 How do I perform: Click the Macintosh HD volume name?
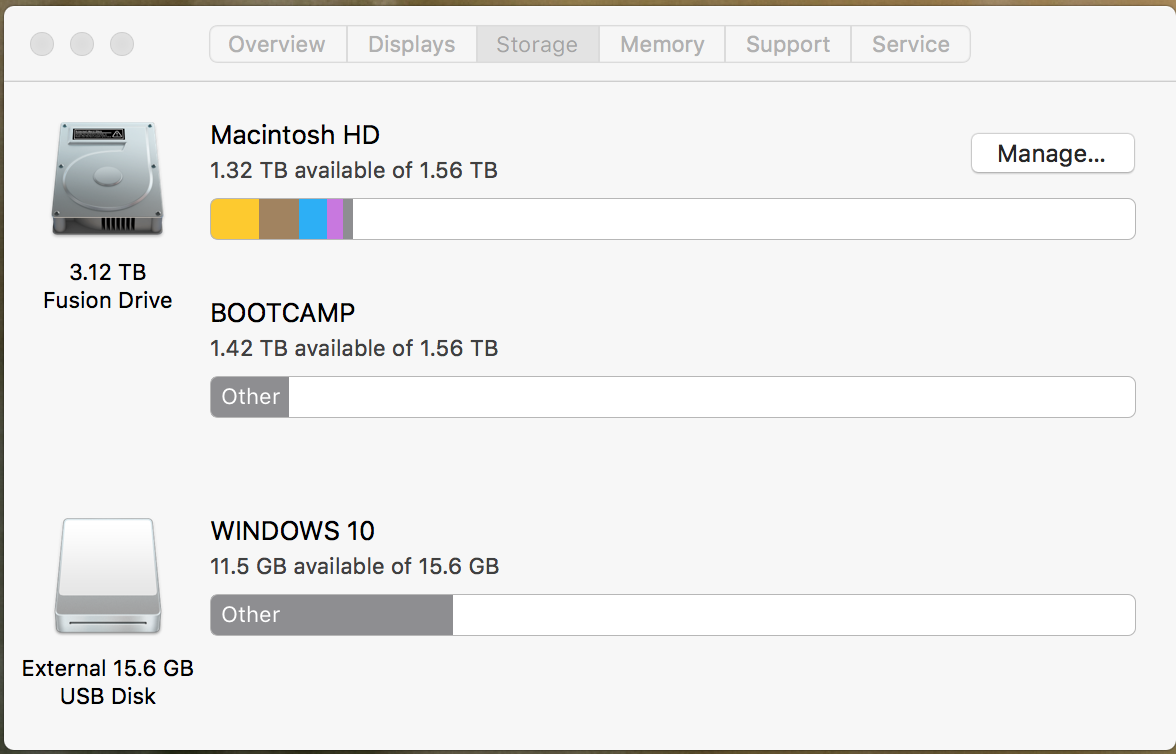tap(295, 135)
